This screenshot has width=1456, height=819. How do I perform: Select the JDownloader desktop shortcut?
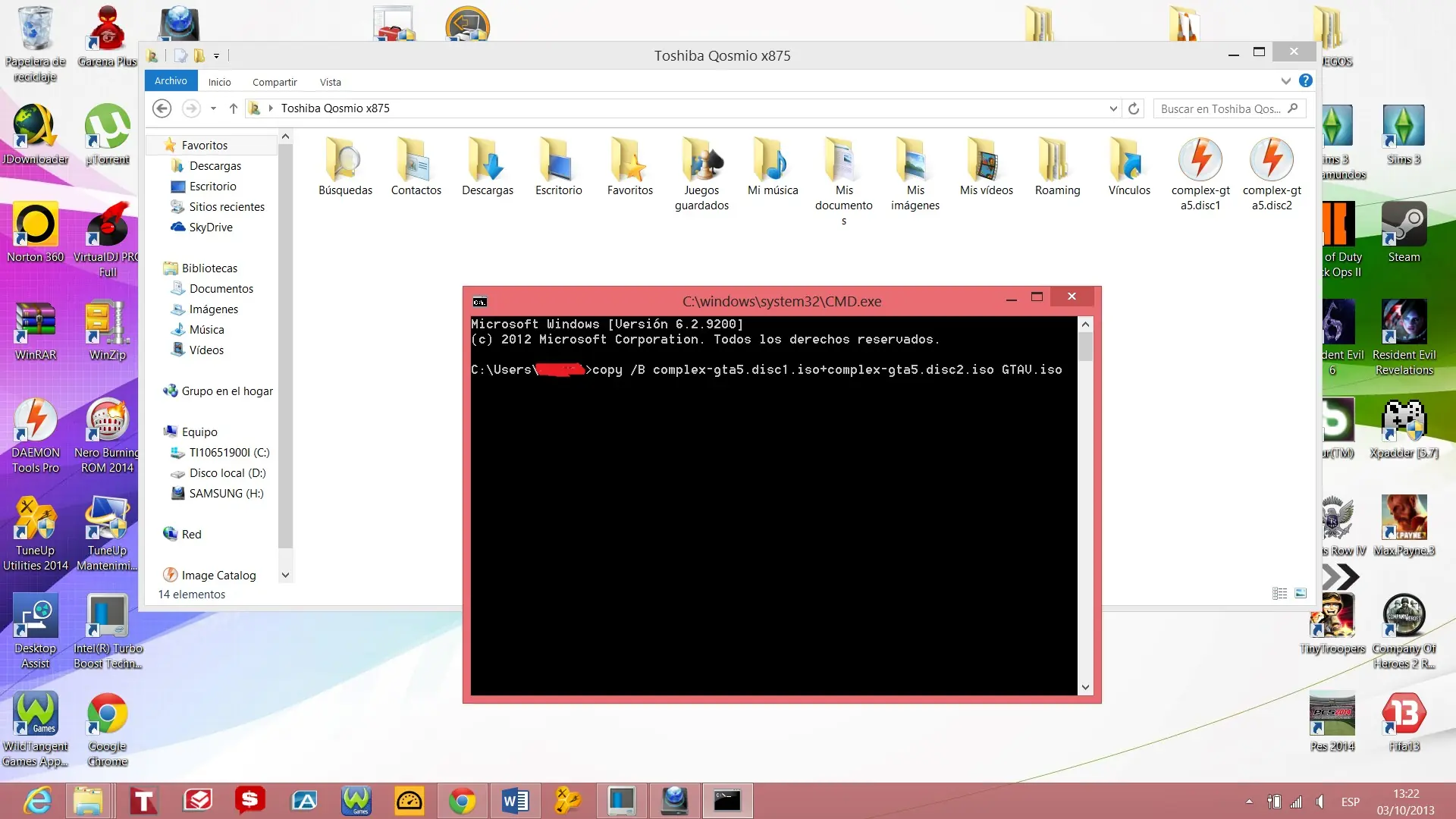point(35,134)
